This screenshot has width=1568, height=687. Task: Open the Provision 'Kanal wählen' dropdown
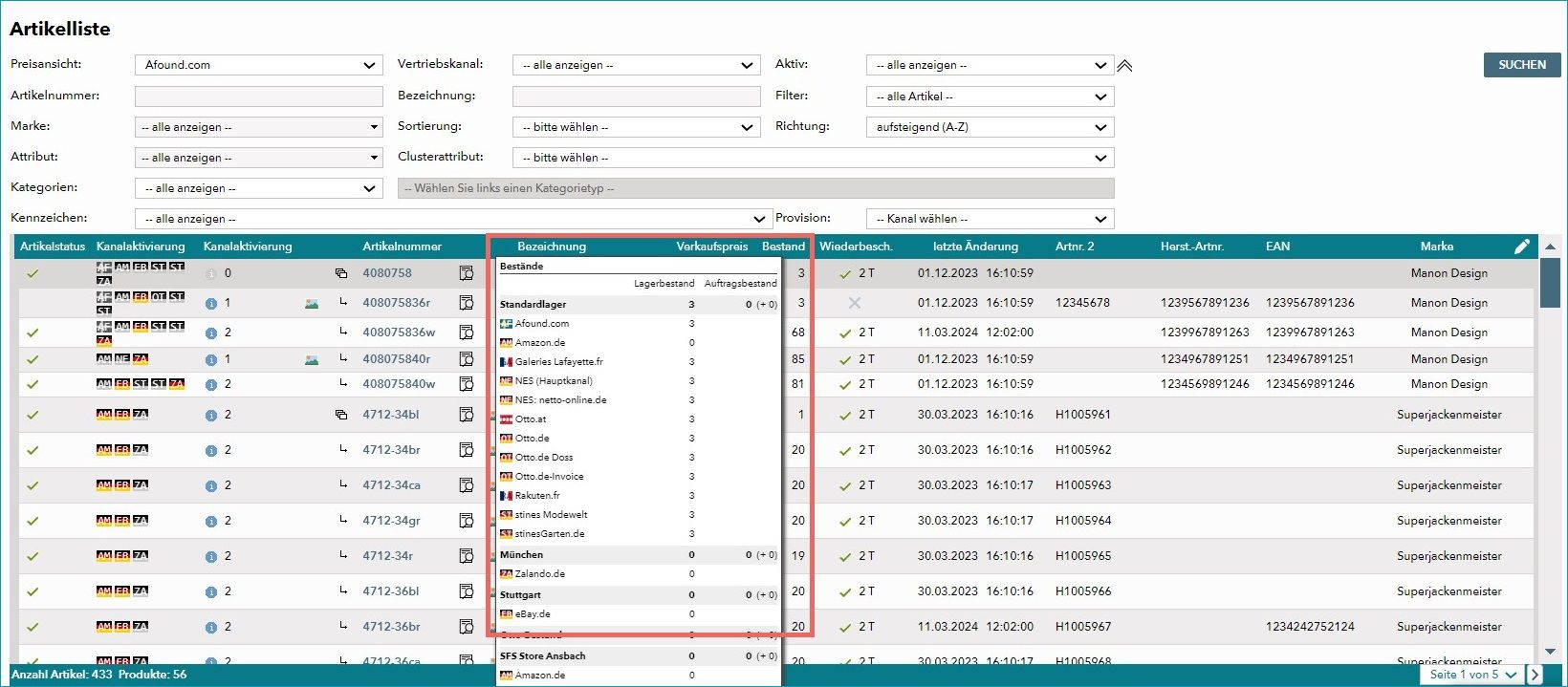click(x=991, y=219)
